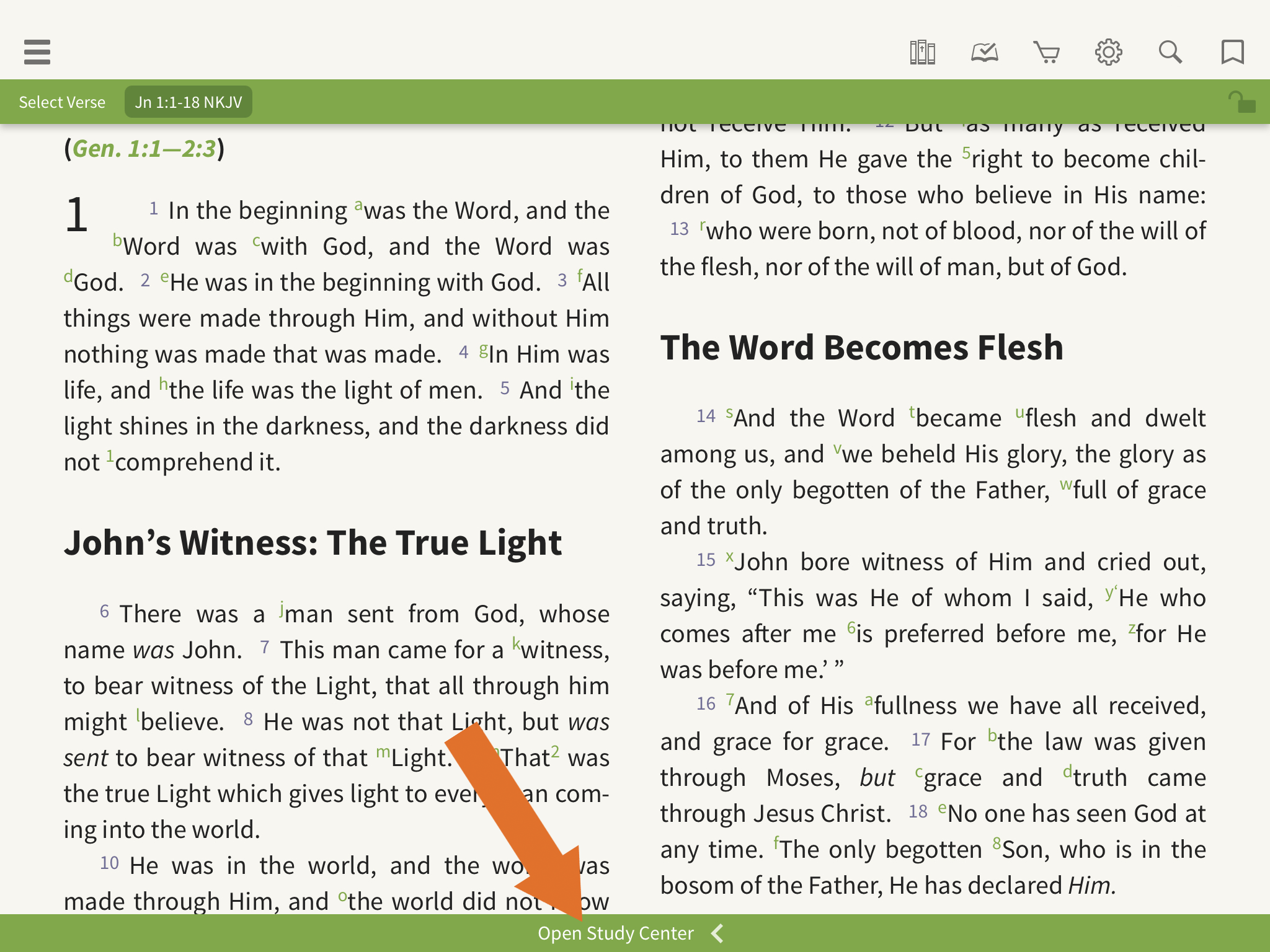Open footnote 1 before 'comprehend it'

pyautogui.click(x=110, y=456)
